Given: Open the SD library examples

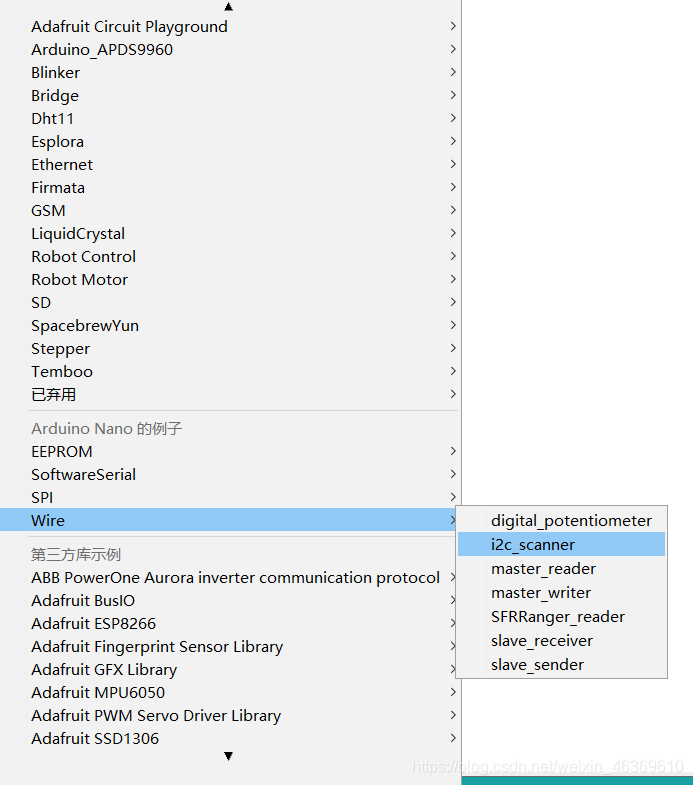Looking at the screenshot, I should click(x=230, y=303).
